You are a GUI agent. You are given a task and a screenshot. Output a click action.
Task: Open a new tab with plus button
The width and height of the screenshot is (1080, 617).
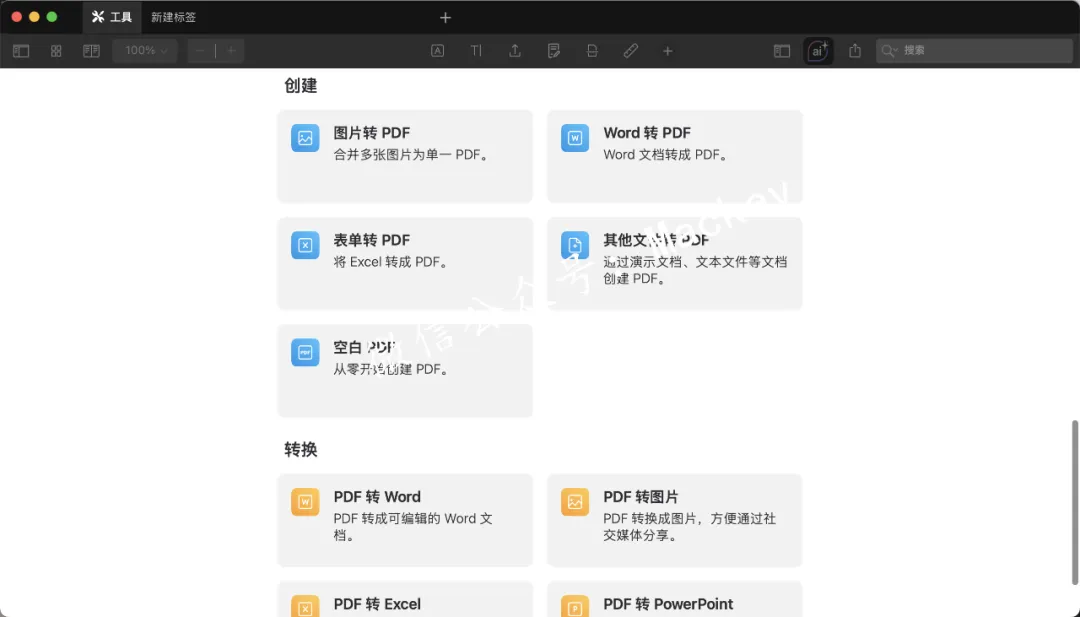[x=445, y=17]
